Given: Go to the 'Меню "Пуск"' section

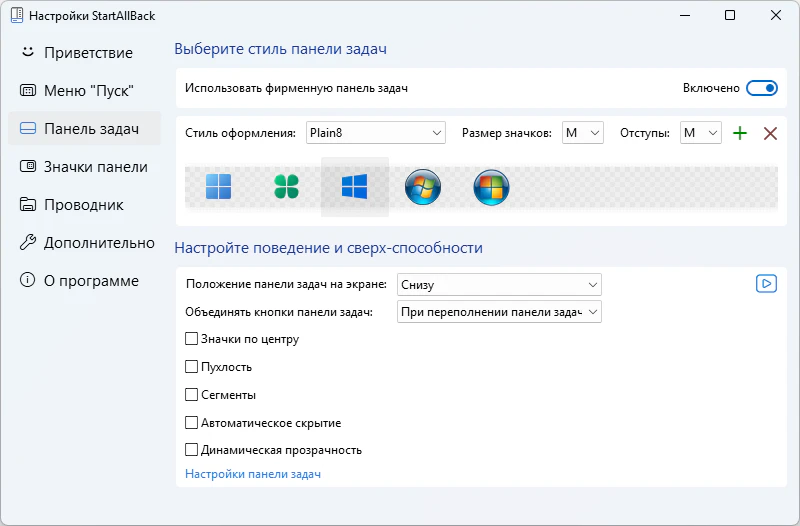Looking at the screenshot, I should [88, 91].
